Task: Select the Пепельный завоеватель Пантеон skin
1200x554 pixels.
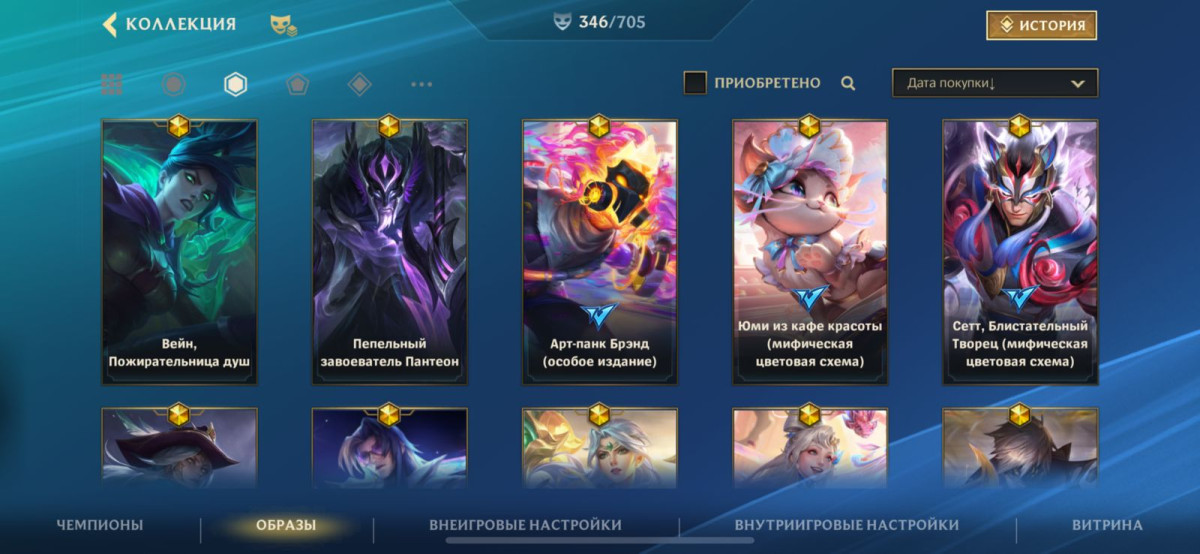Action: click(390, 252)
